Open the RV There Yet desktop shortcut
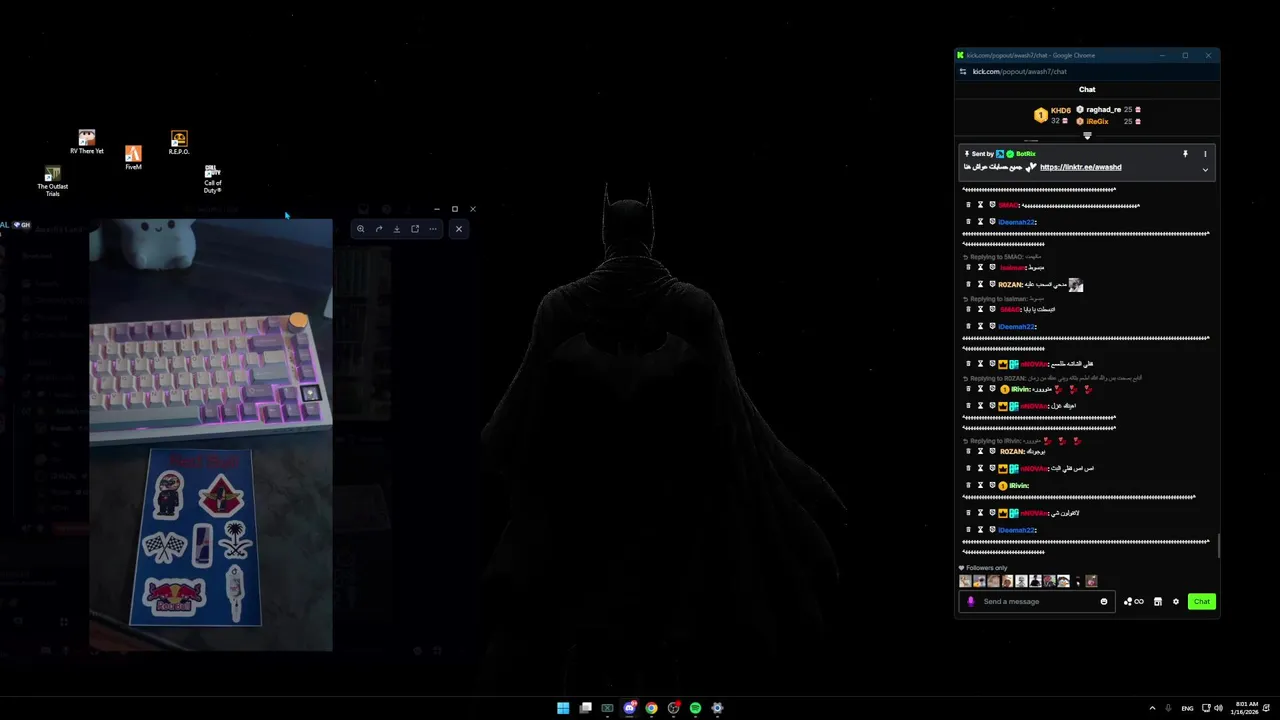The height and width of the screenshot is (720, 1280). [87, 141]
